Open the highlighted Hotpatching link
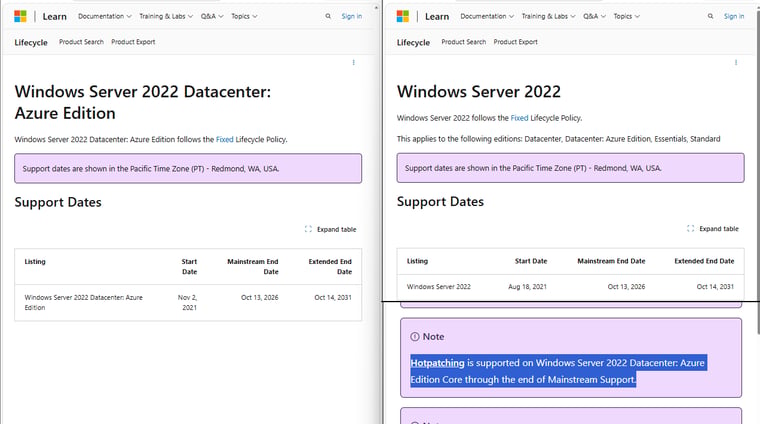760x424 pixels. (437, 363)
